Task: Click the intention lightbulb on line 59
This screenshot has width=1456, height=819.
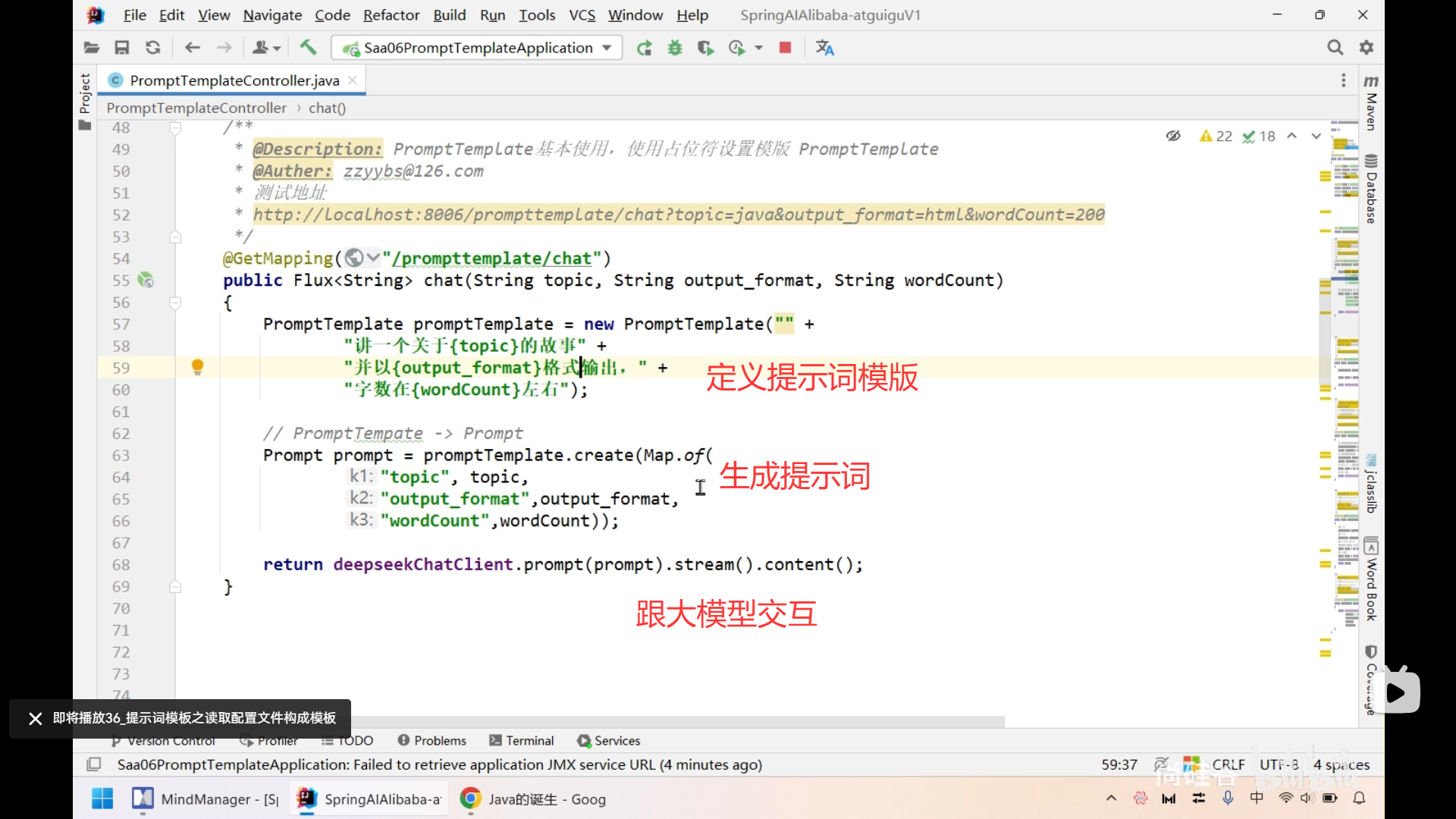Action: (197, 367)
